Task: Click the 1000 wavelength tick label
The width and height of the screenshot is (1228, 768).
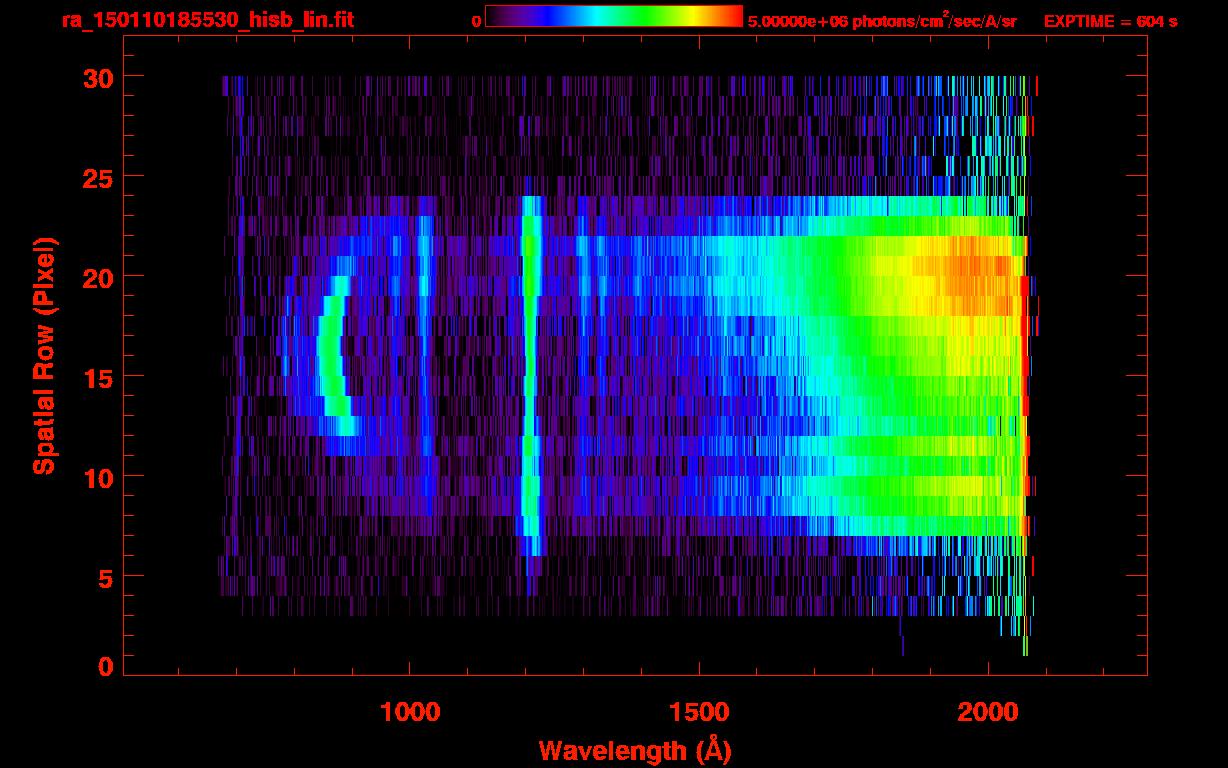Action: click(x=410, y=712)
